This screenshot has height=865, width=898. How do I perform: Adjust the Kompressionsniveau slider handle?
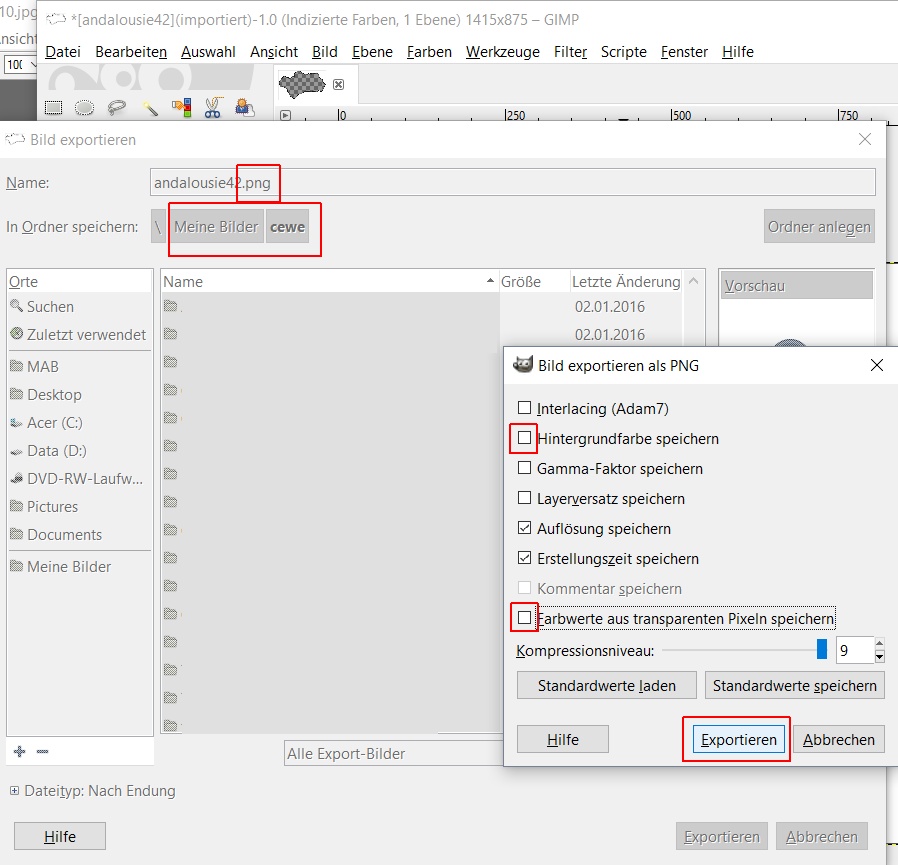(x=822, y=650)
